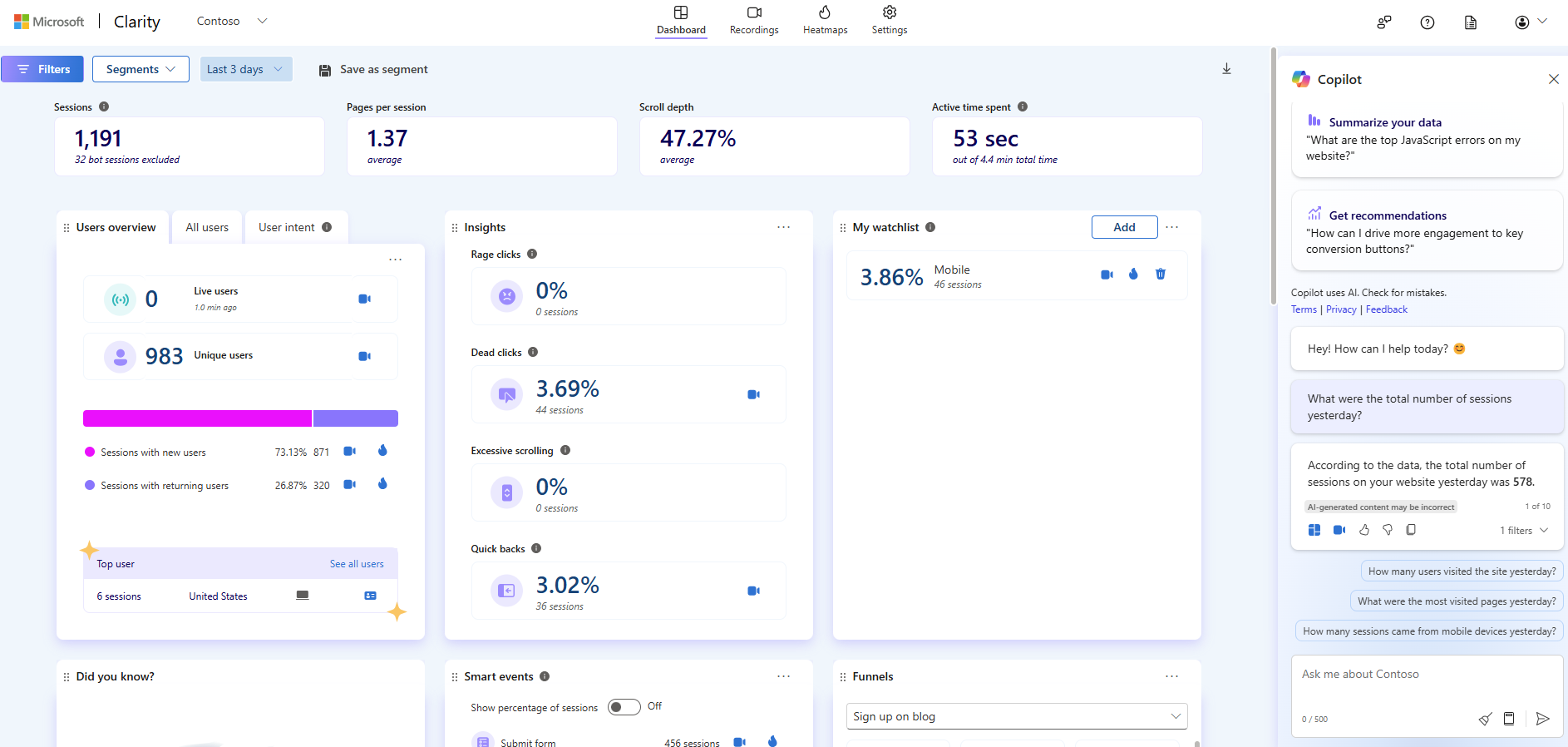
Task: Open the documentation page icon
Action: [1471, 22]
